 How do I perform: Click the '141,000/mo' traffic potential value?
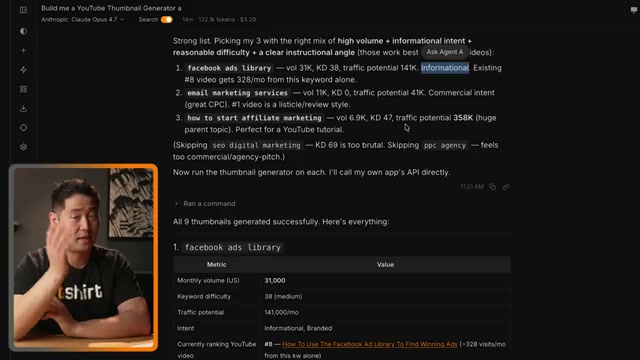pyautogui.click(x=281, y=312)
